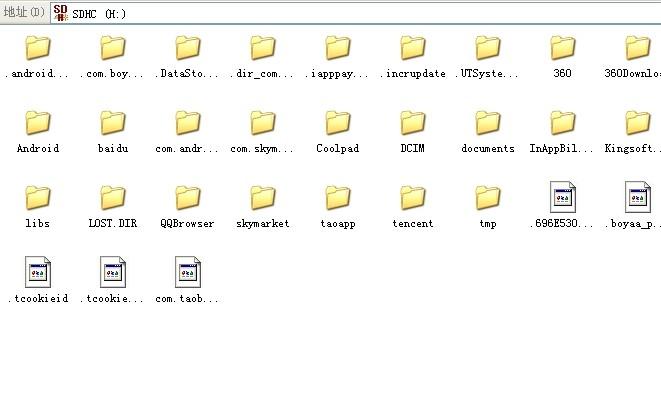Select the QQBrowser folder icon

click(x=188, y=198)
